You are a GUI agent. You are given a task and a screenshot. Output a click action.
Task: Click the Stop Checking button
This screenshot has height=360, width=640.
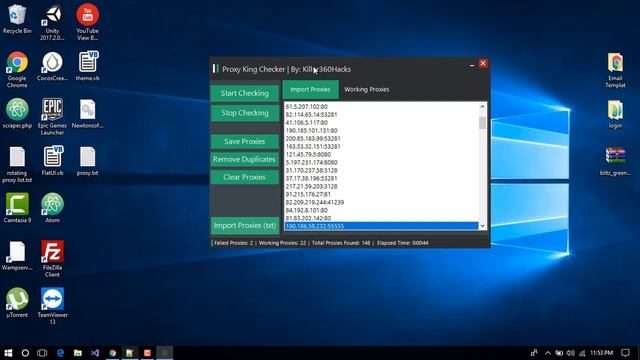[x=244, y=113]
